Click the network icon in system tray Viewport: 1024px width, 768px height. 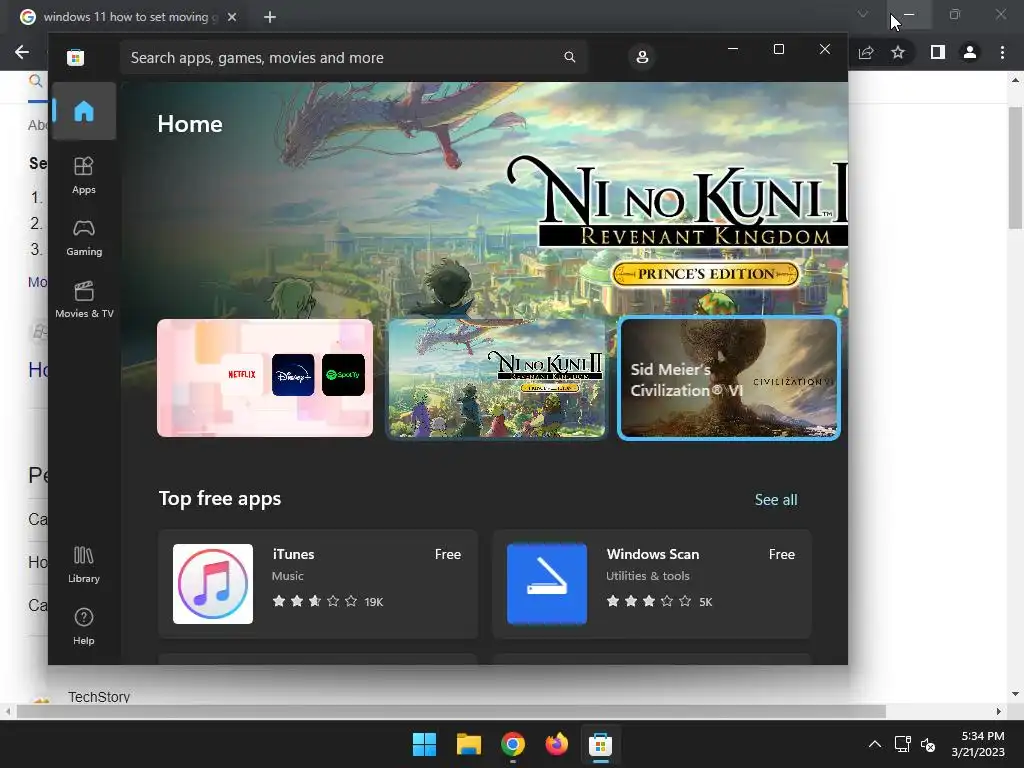click(903, 744)
